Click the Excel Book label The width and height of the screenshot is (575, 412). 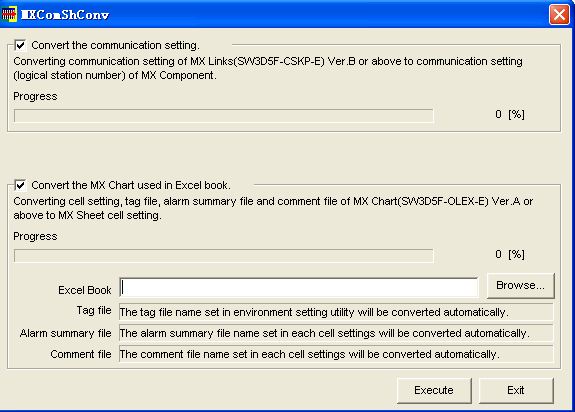(x=85, y=290)
